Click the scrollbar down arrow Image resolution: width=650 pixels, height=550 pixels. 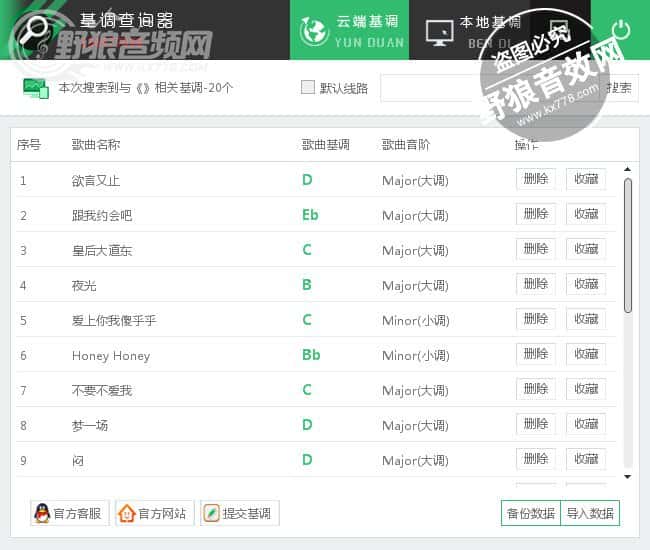tap(628, 477)
